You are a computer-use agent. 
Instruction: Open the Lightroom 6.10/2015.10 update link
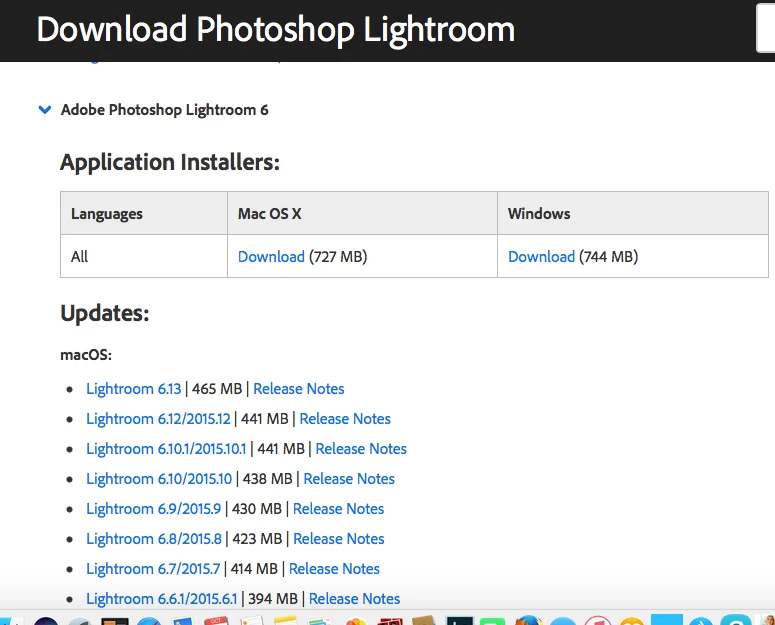(x=159, y=479)
